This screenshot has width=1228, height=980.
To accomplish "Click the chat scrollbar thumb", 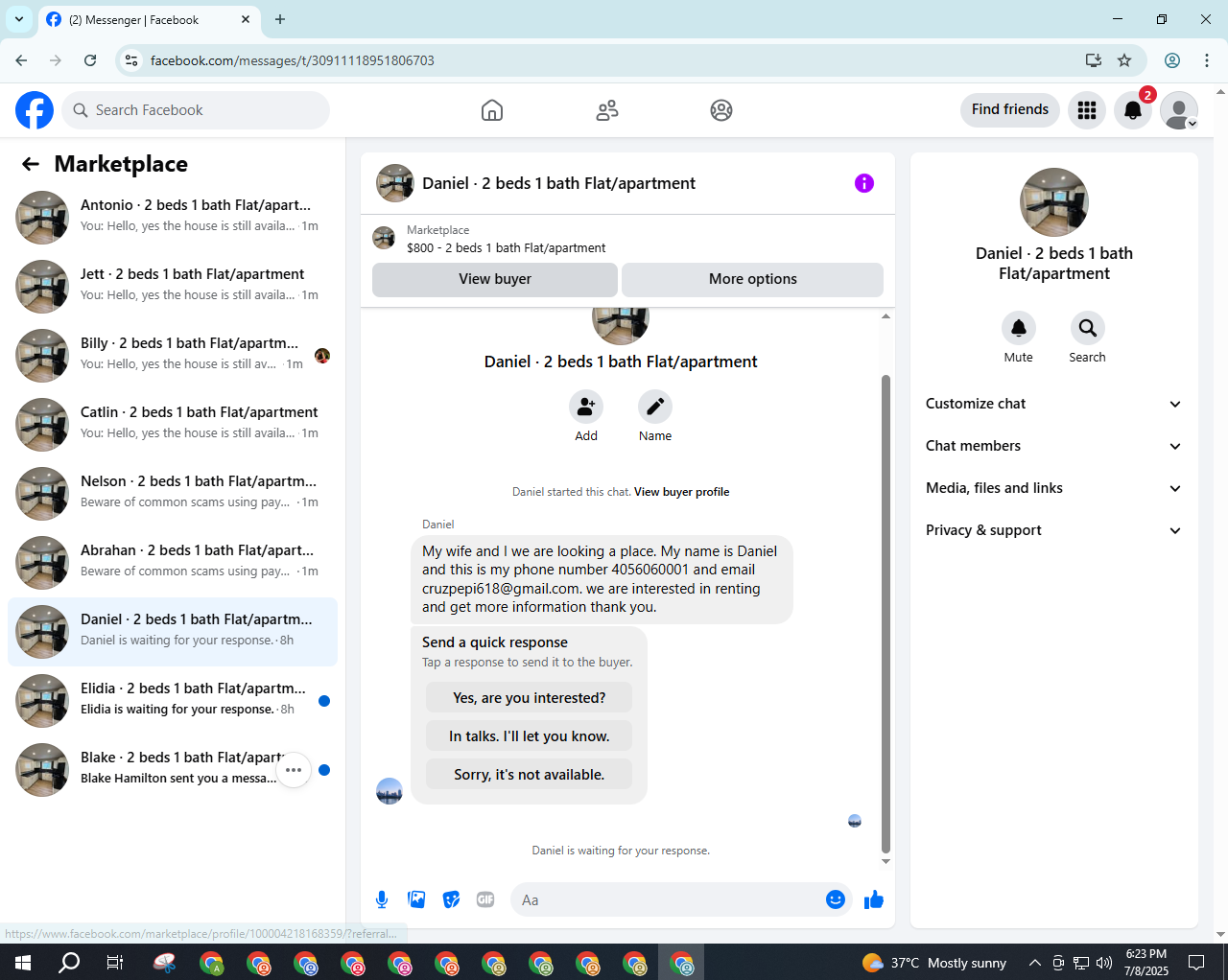I will [886, 614].
